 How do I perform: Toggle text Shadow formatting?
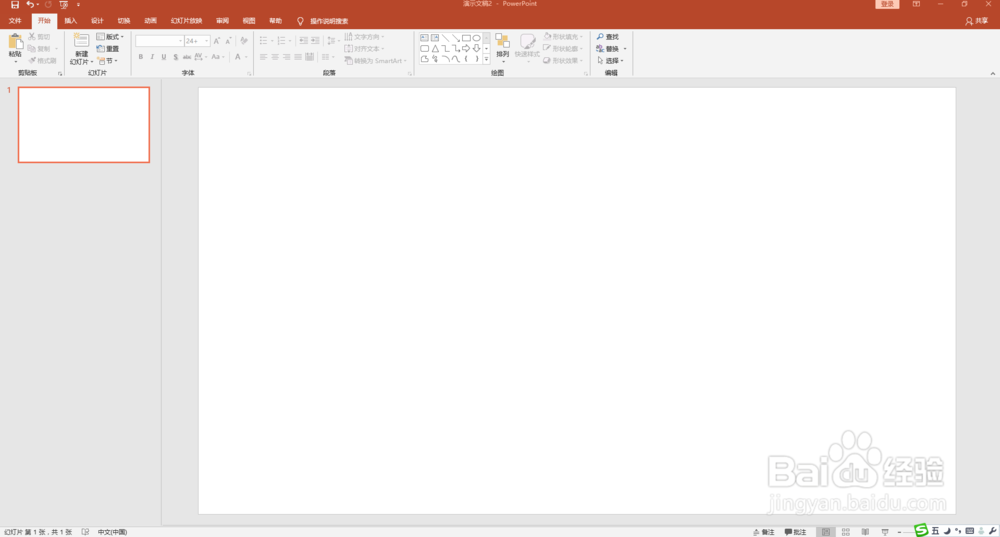pos(175,57)
